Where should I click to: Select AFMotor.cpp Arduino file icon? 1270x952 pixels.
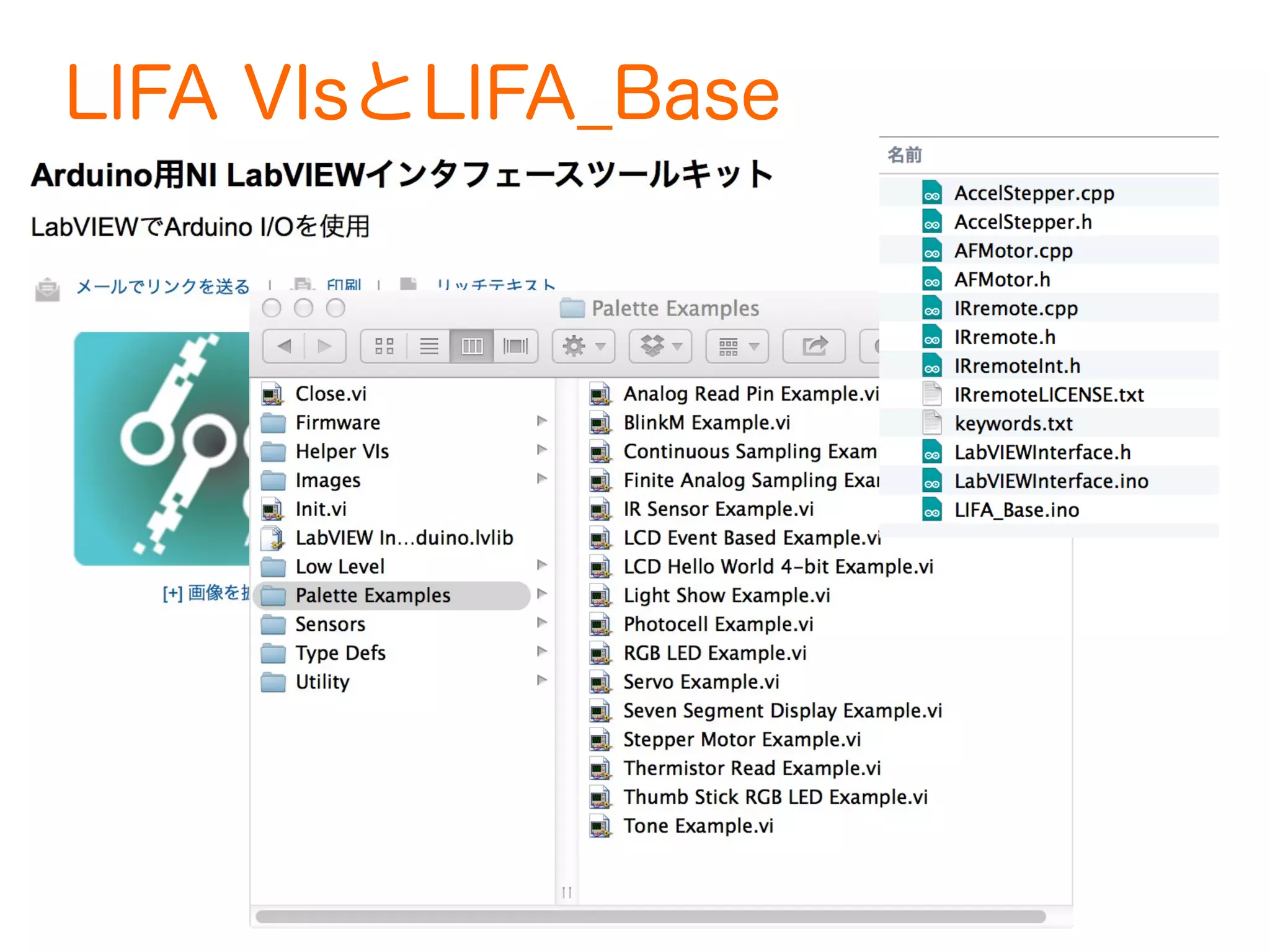(932, 250)
